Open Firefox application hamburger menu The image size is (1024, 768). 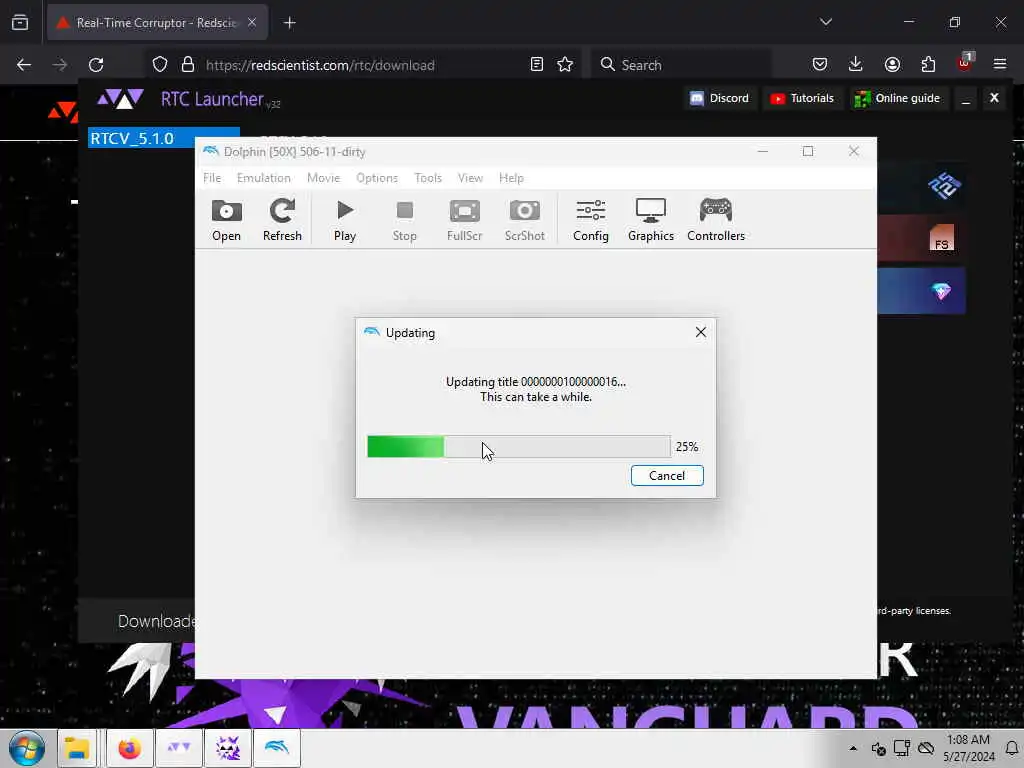[1000, 65]
